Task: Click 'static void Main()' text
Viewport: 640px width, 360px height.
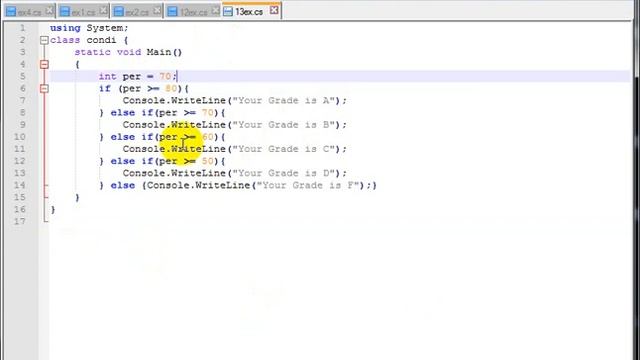Action: click(x=128, y=52)
